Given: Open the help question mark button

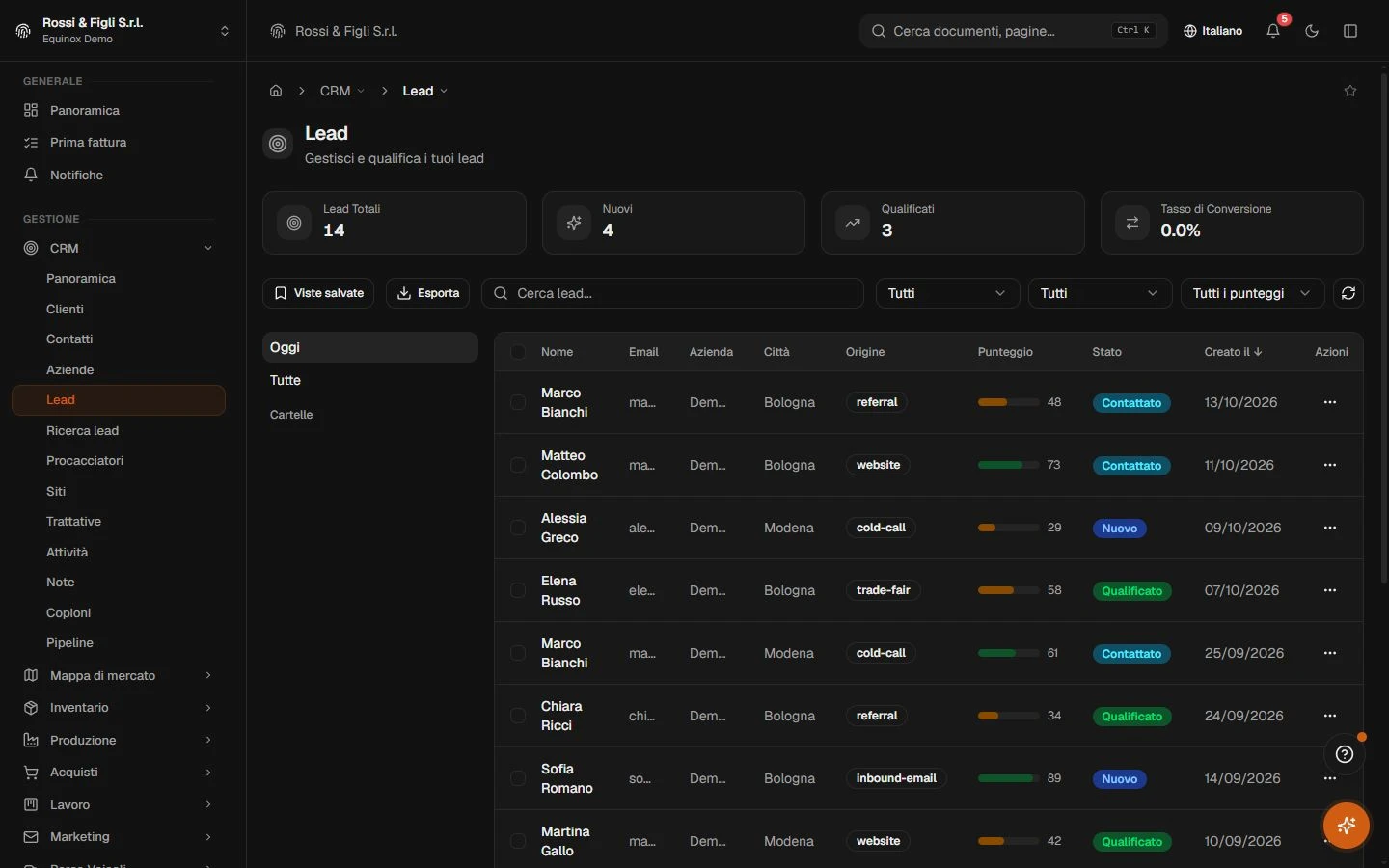Looking at the screenshot, I should [1345, 754].
